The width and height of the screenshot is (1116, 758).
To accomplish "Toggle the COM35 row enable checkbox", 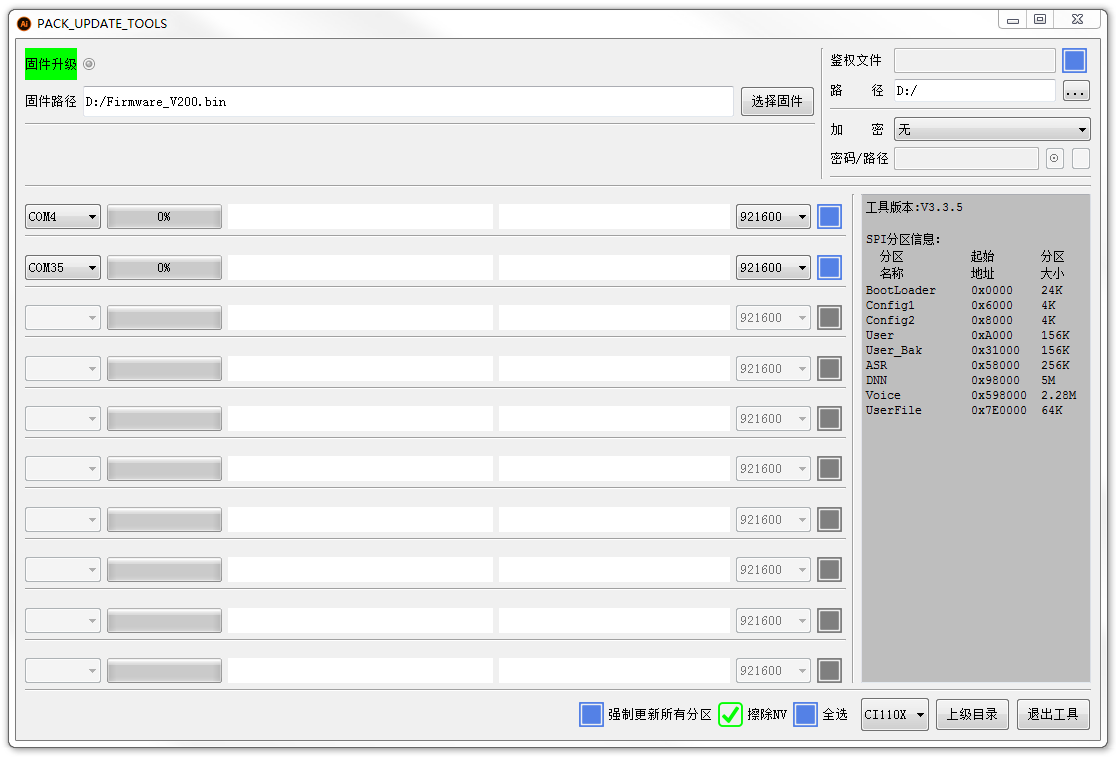I will pyautogui.click(x=829, y=267).
